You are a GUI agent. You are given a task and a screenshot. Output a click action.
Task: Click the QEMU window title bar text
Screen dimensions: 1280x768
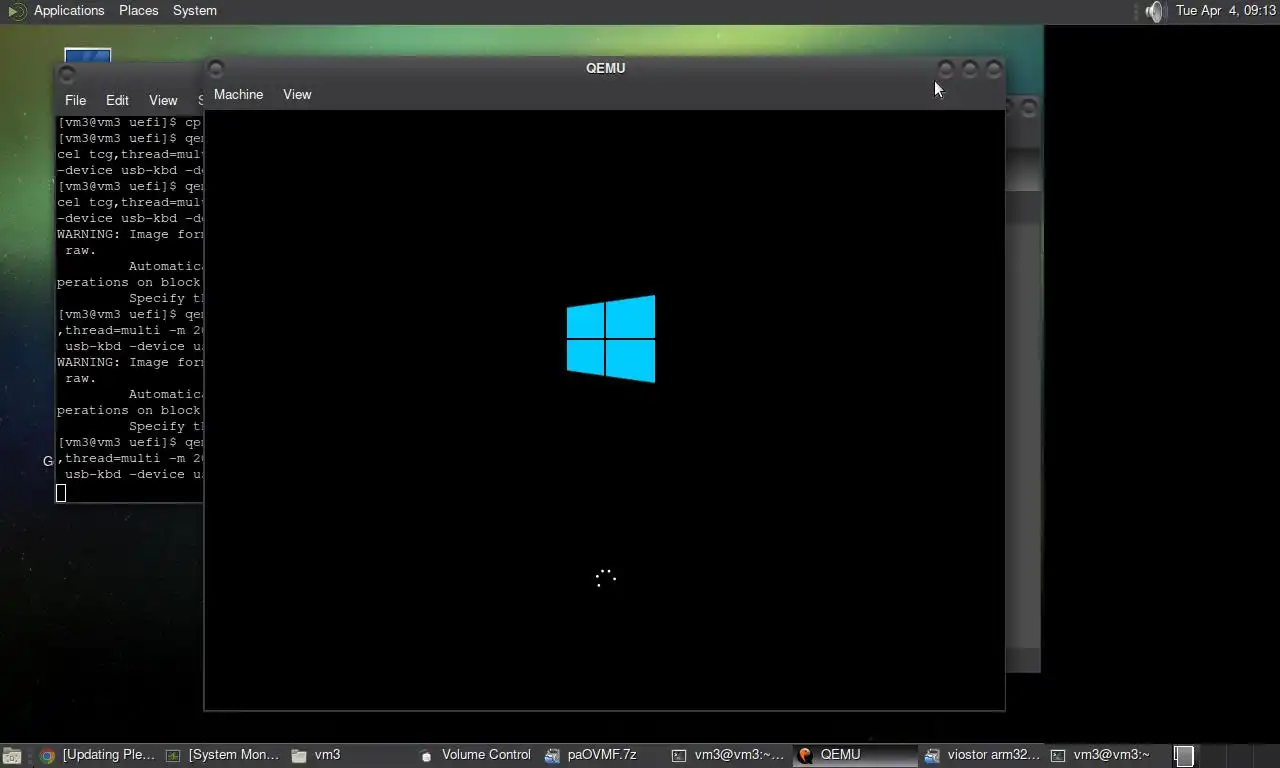click(x=606, y=68)
